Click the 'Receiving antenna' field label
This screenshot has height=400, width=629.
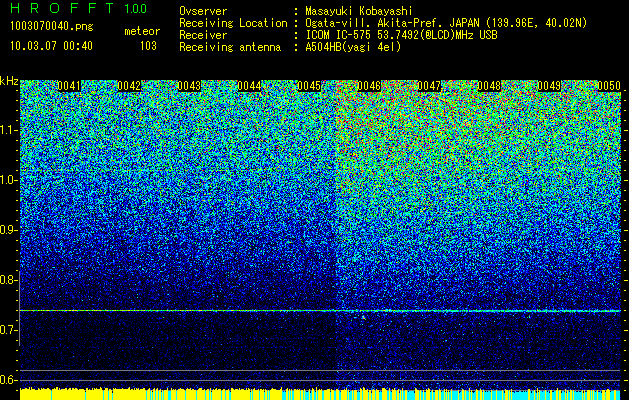230,47
